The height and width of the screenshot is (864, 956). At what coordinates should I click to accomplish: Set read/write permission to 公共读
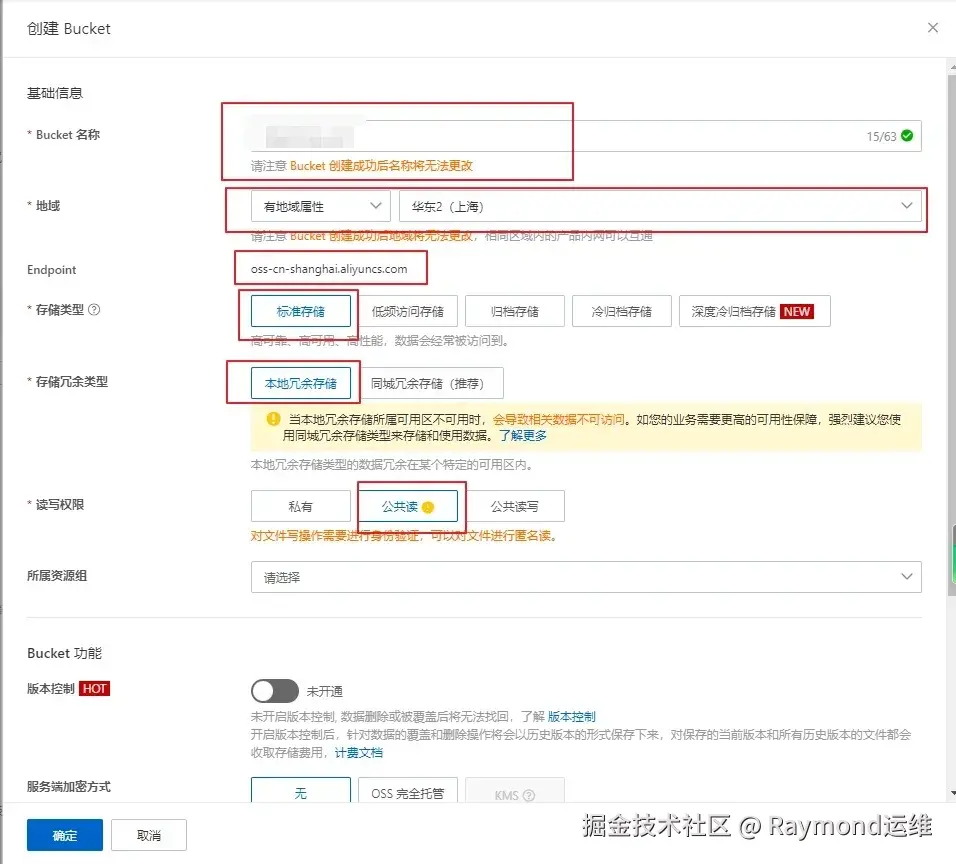(x=407, y=506)
